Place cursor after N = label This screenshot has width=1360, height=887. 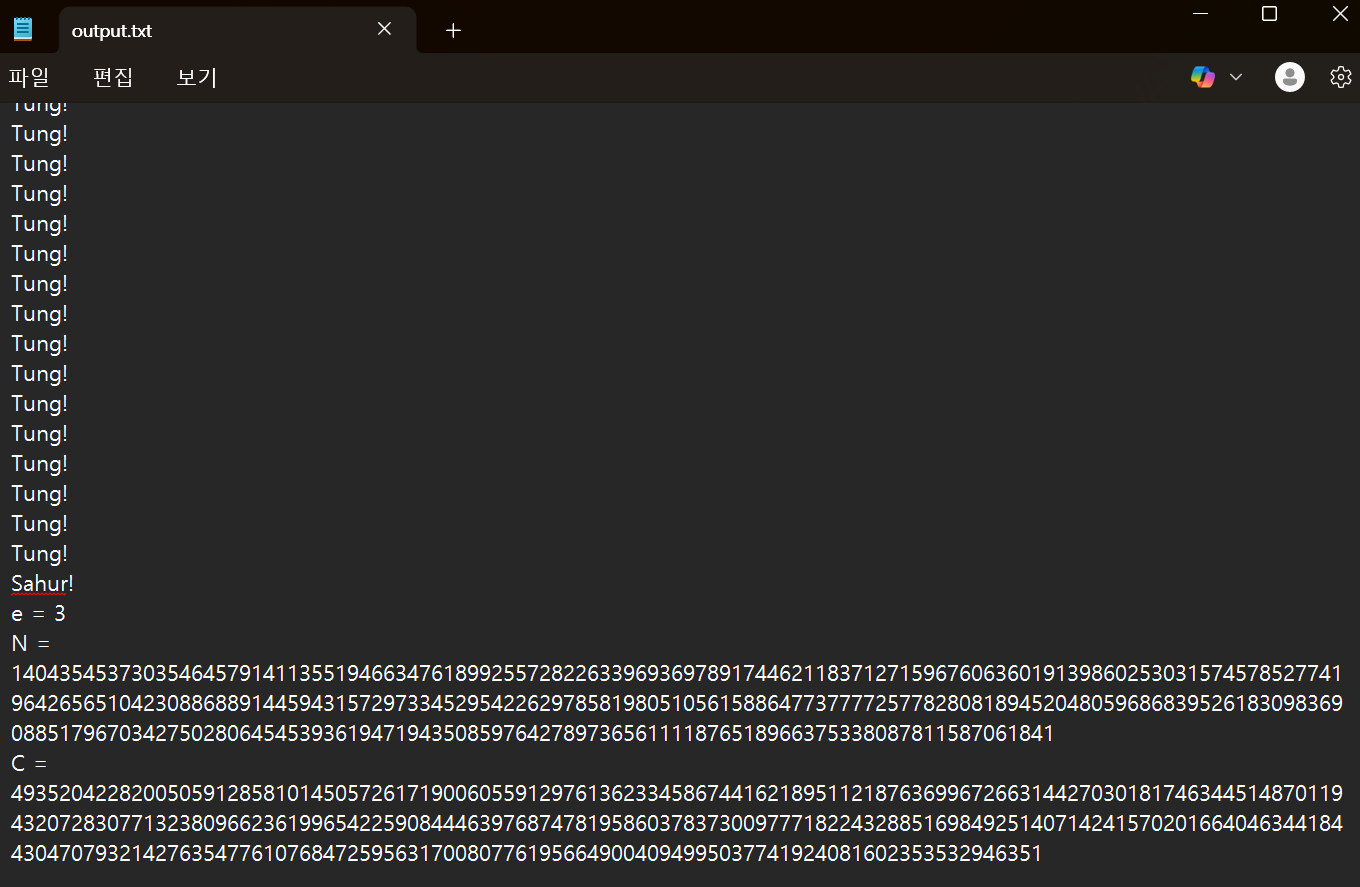45,643
